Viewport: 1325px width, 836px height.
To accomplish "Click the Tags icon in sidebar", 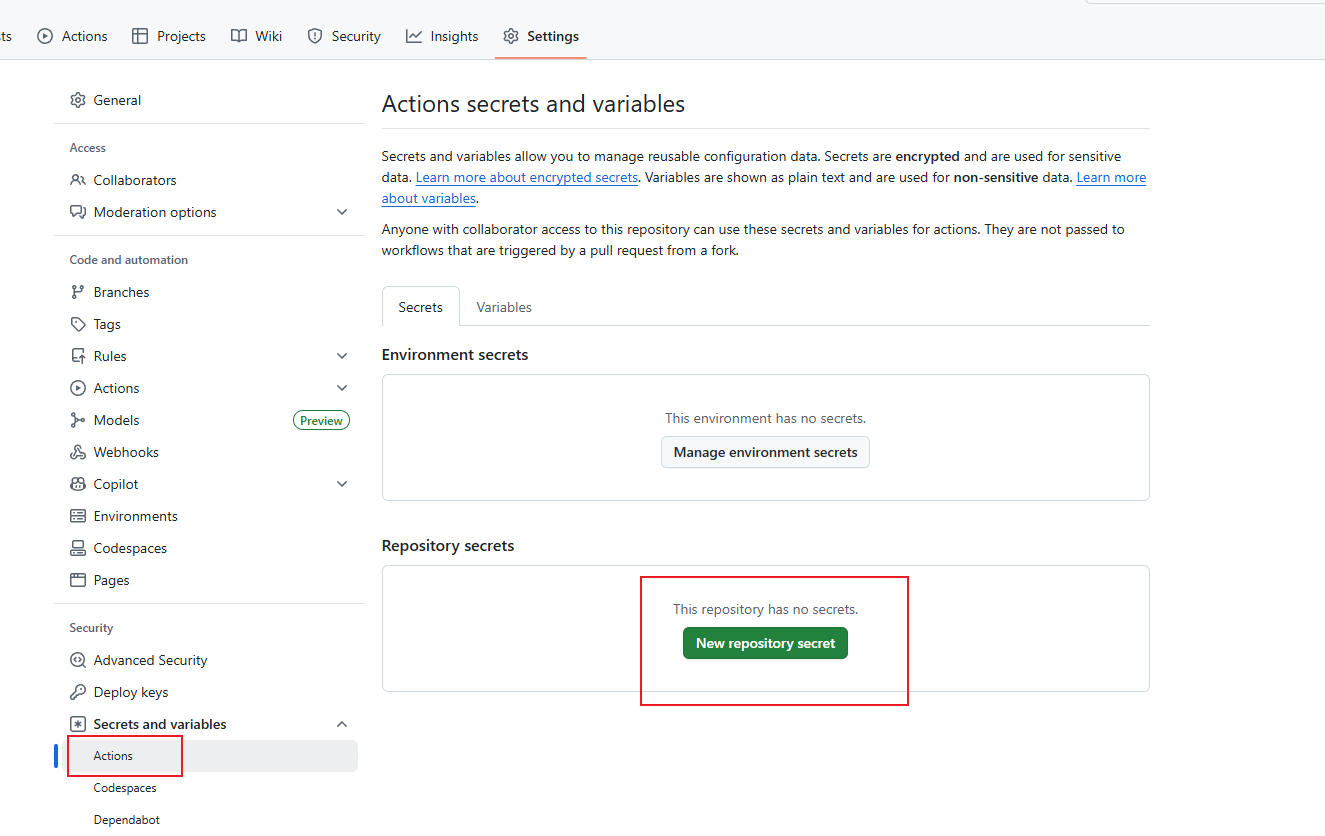I will pos(78,324).
